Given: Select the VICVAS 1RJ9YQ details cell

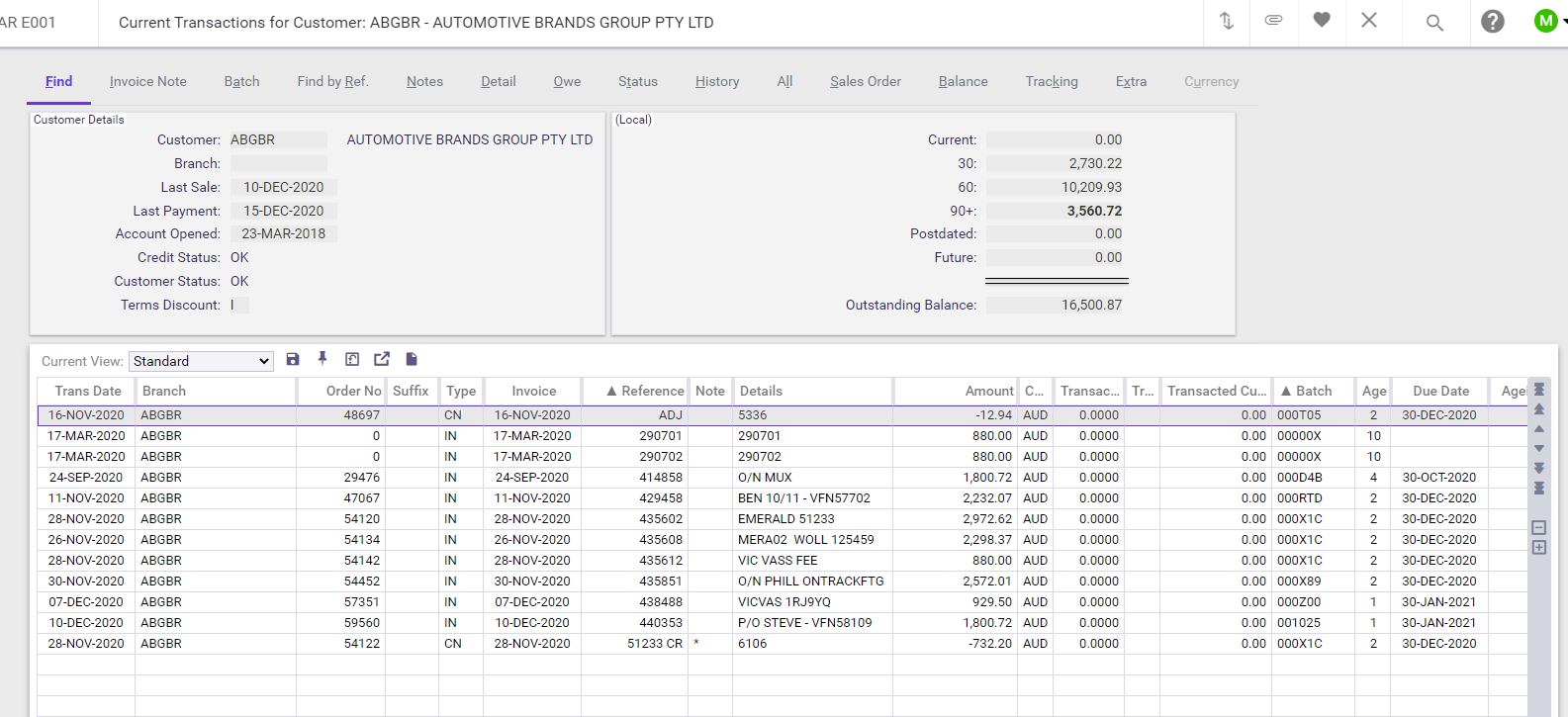Looking at the screenshot, I should [812, 601].
